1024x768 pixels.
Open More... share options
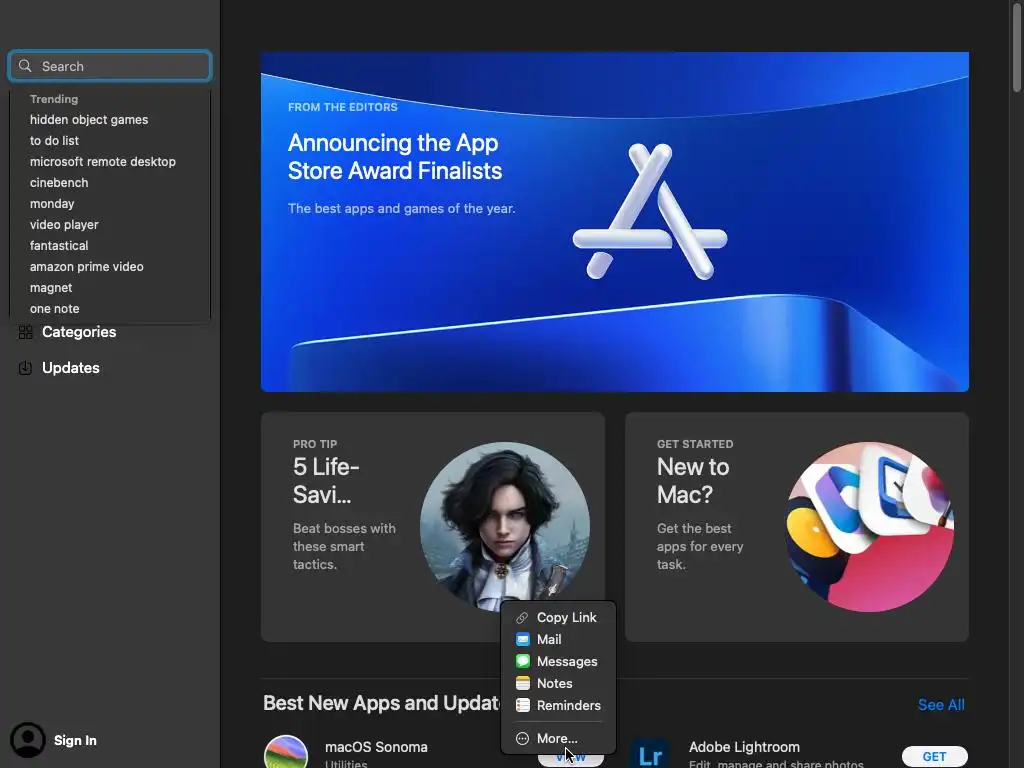(x=558, y=739)
